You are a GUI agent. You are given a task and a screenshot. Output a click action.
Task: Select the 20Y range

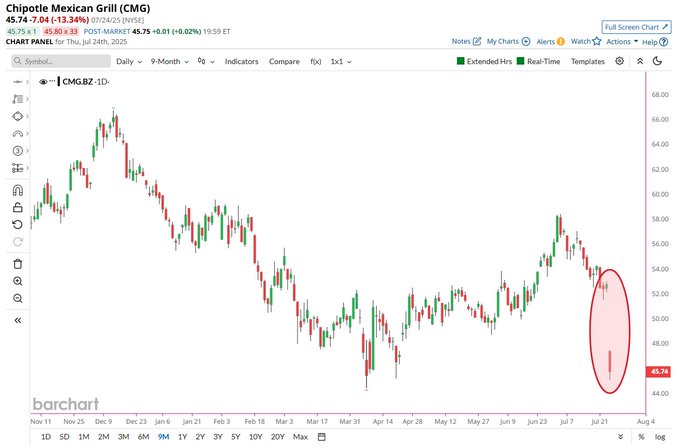[278, 437]
